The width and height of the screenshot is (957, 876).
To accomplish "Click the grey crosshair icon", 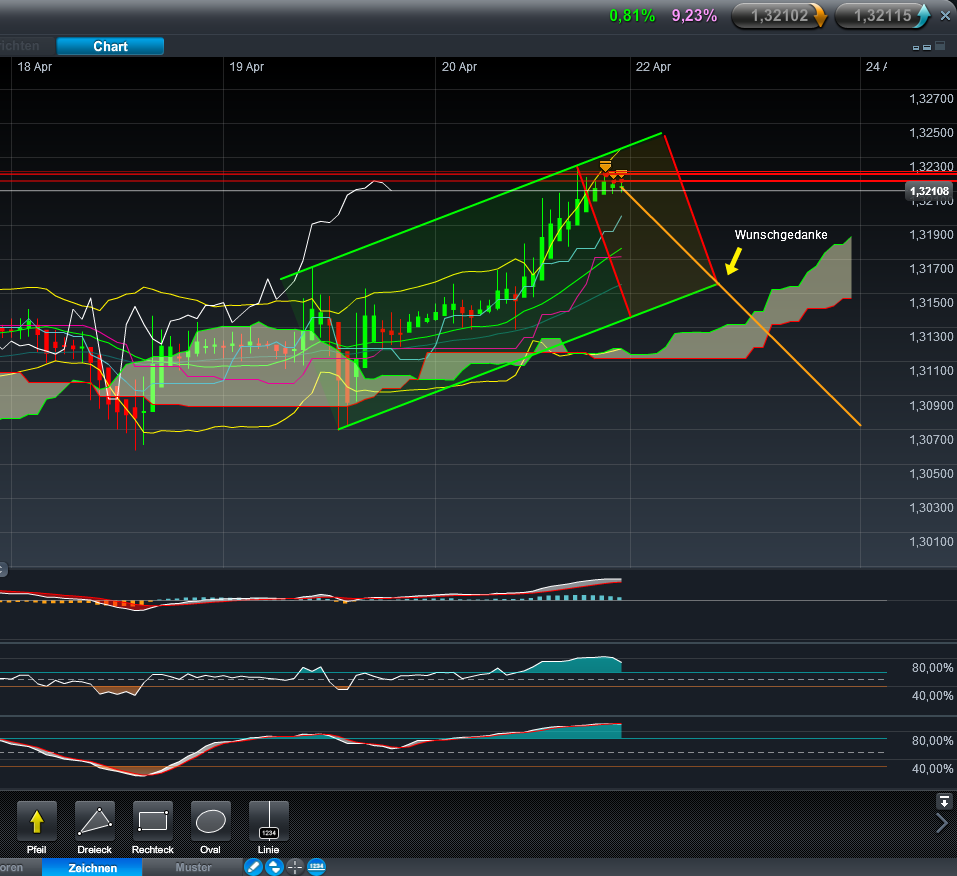I will [295, 867].
